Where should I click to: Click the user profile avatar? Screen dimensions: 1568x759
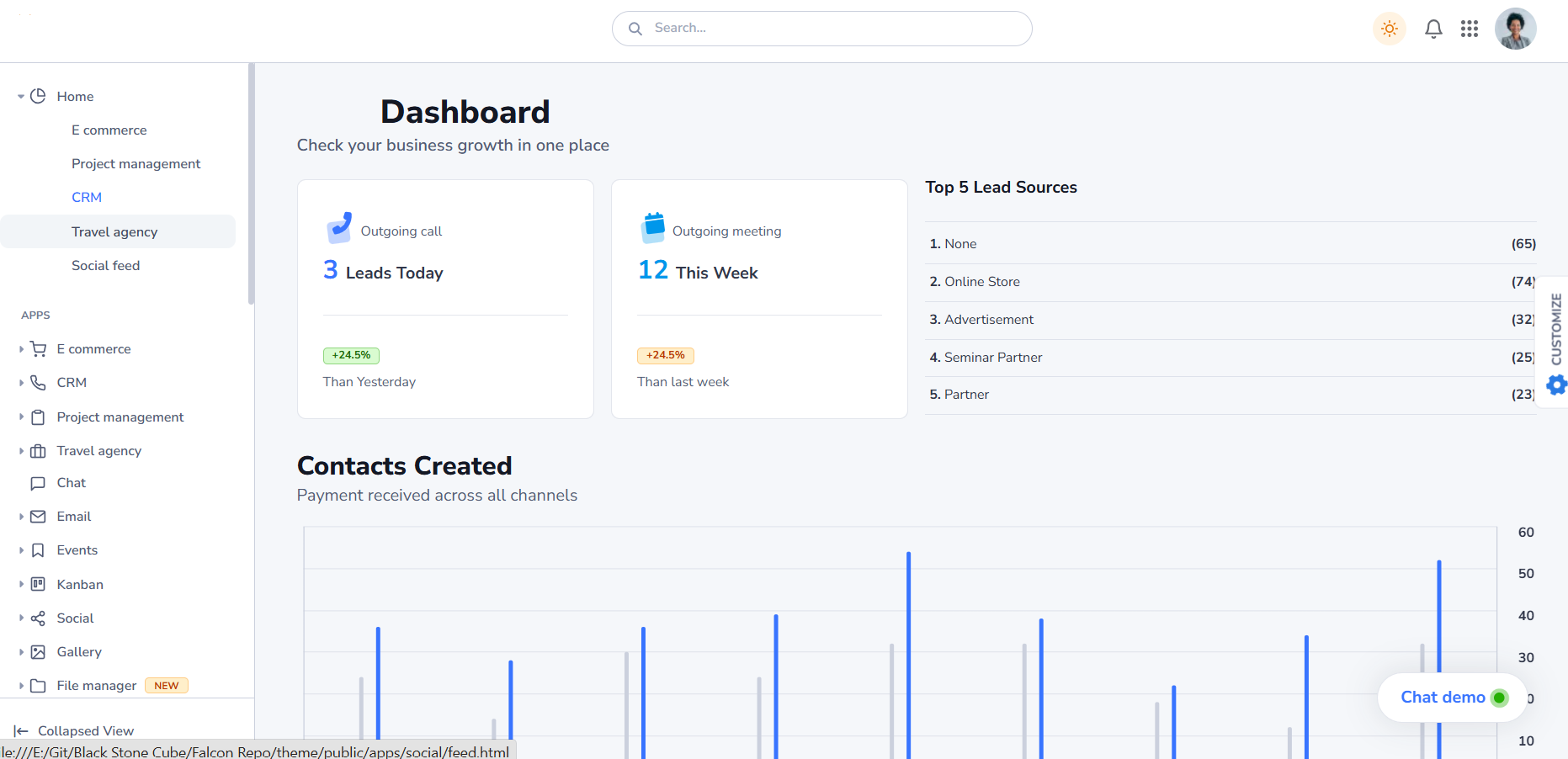pos(1515,29)
